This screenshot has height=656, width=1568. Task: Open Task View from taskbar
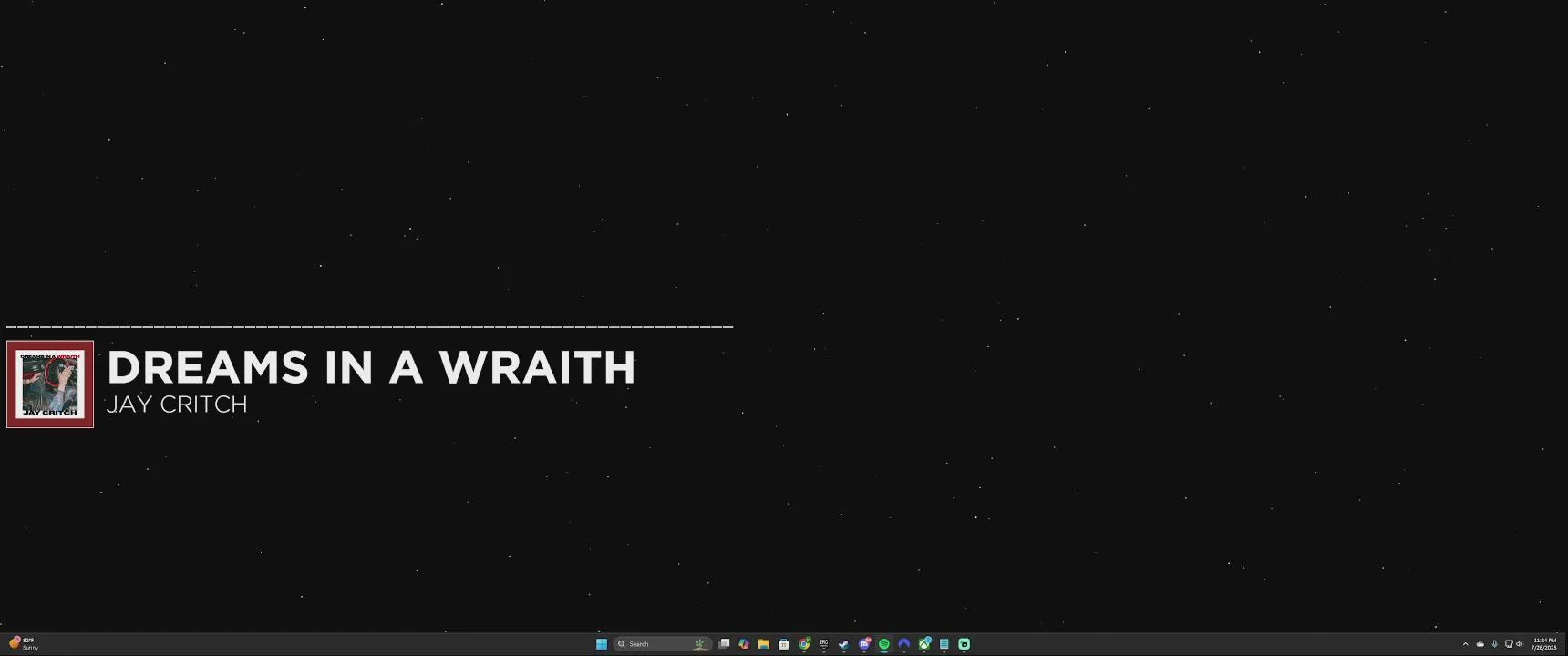pos(724,644)
